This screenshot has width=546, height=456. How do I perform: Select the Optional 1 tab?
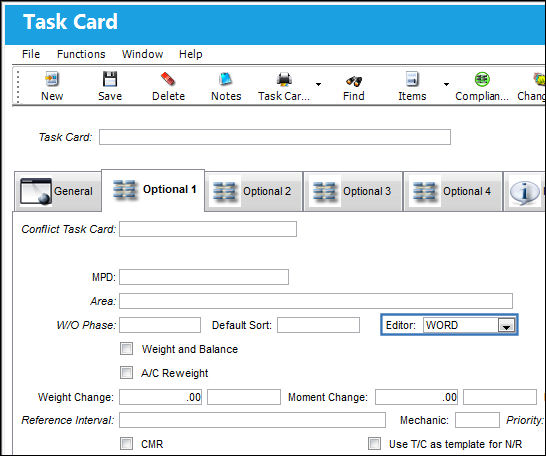tap(153, 190)
